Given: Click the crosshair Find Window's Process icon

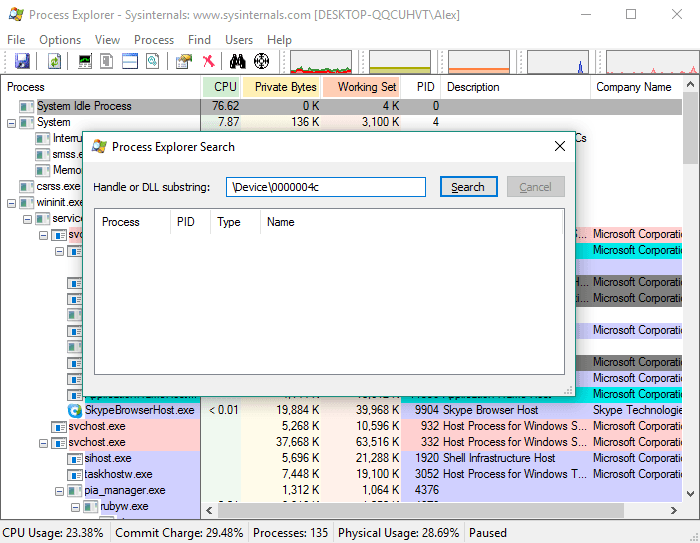Looking at the screenshot, I should click(262, 61).
